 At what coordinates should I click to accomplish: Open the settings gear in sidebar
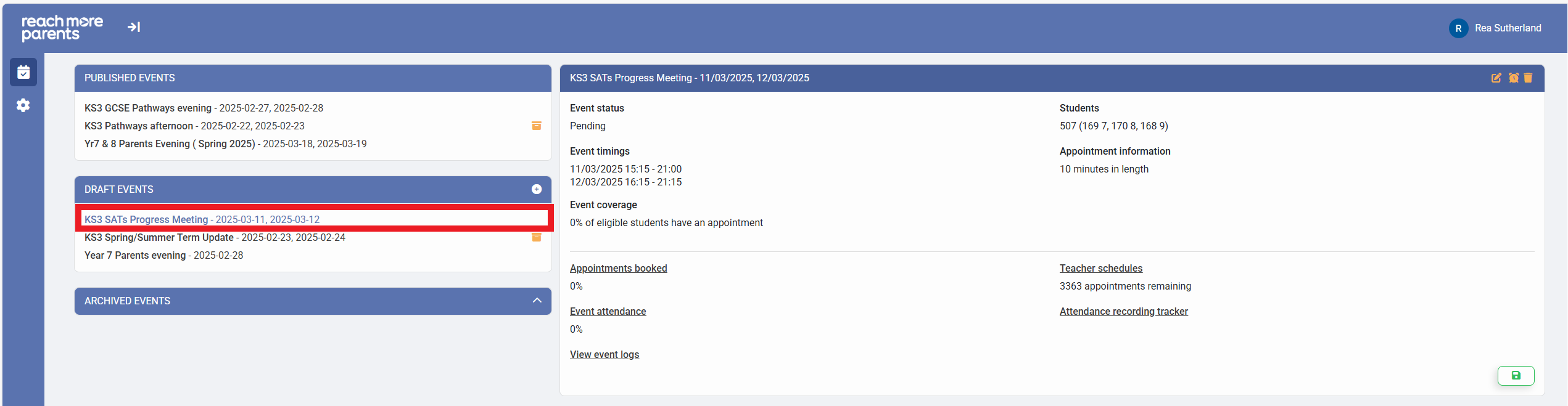click(x=23, y=105)
